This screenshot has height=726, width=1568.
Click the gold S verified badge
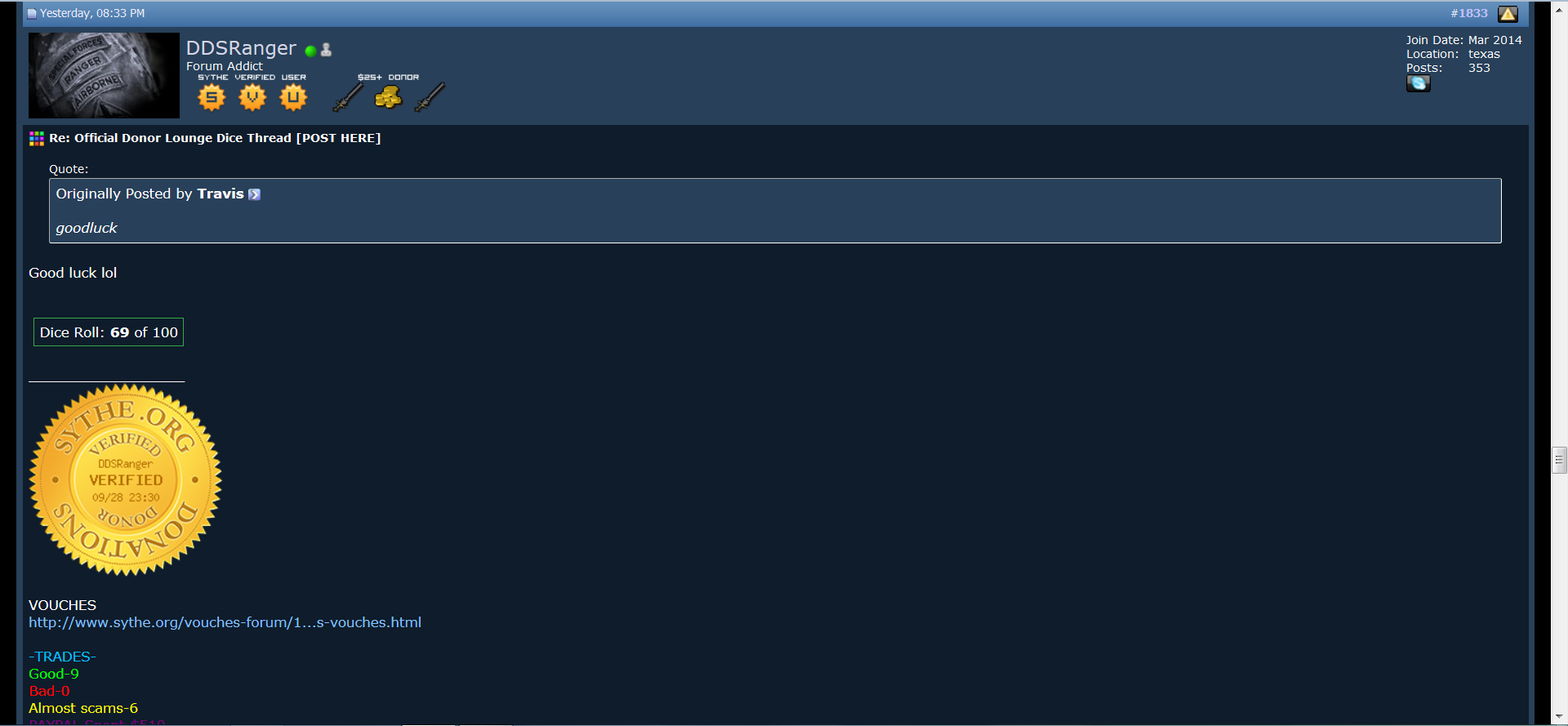212,98
